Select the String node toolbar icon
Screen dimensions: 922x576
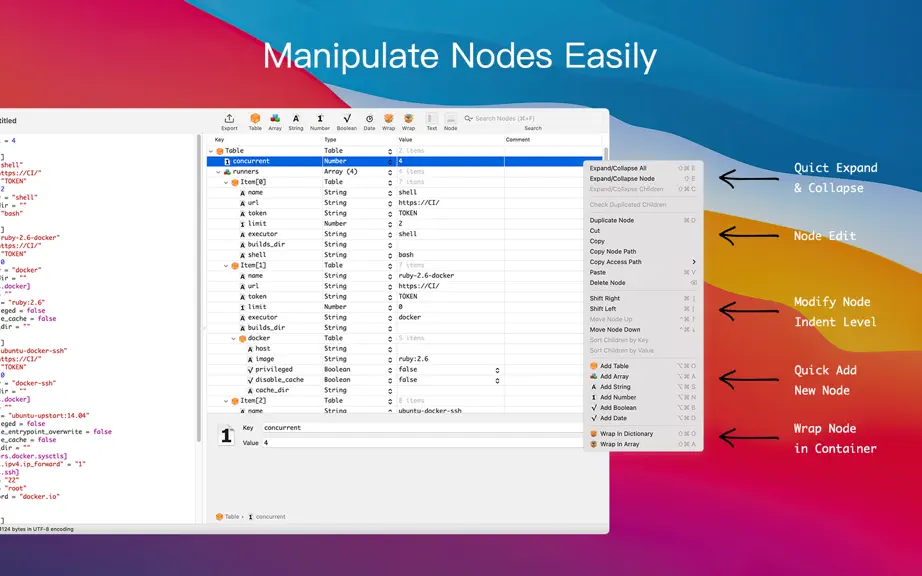click(x=296, y=122)
